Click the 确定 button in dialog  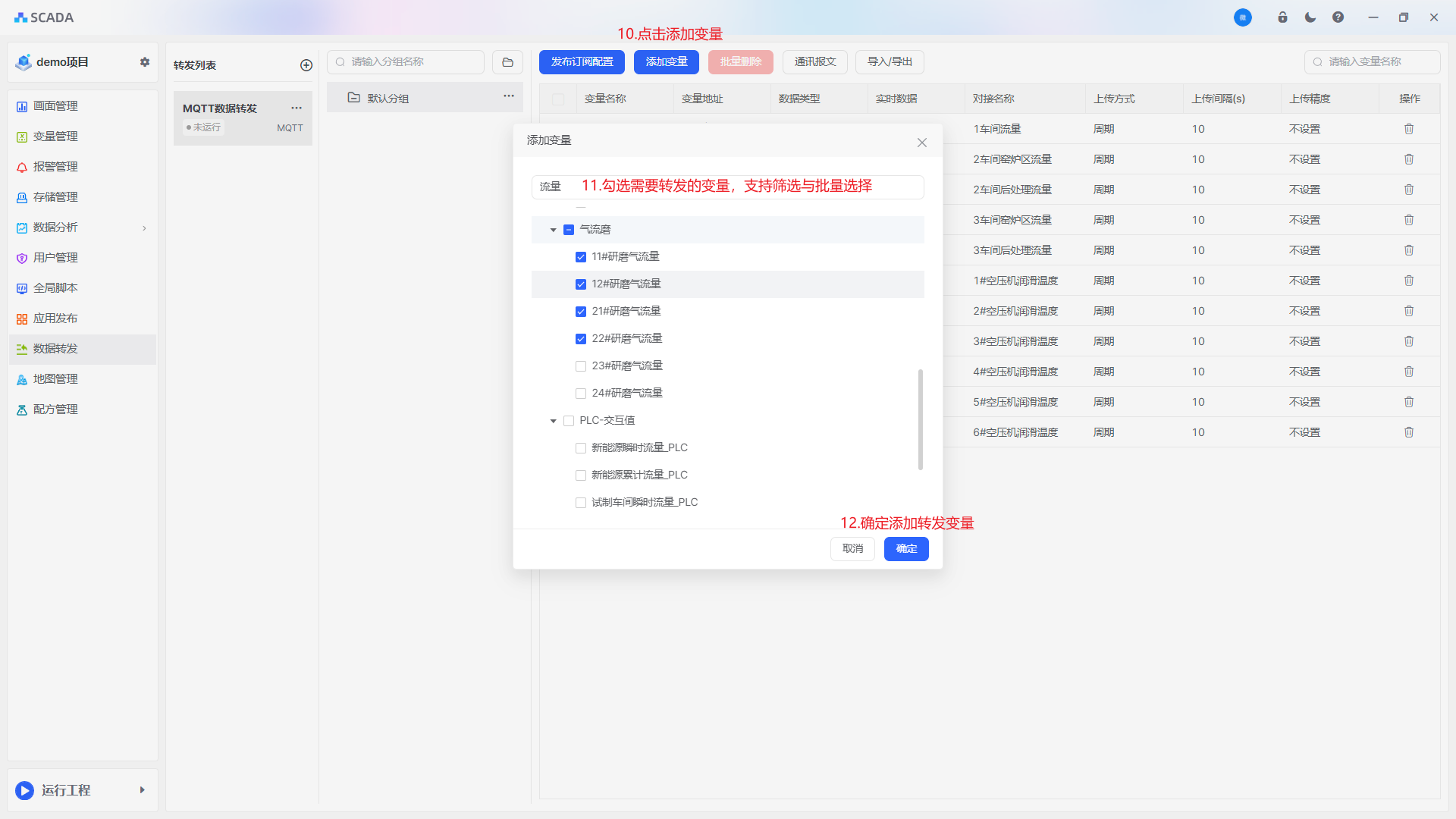[x=906, y=548]
